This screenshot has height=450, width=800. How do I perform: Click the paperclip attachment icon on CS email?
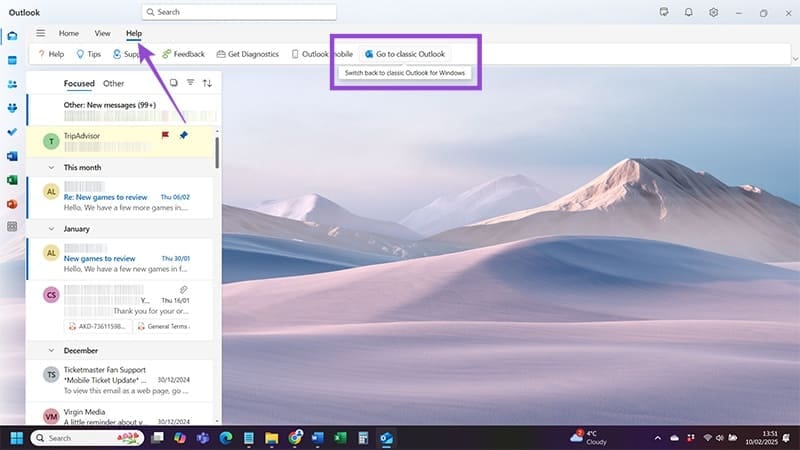pyautogui.click(x=183, y=290)
